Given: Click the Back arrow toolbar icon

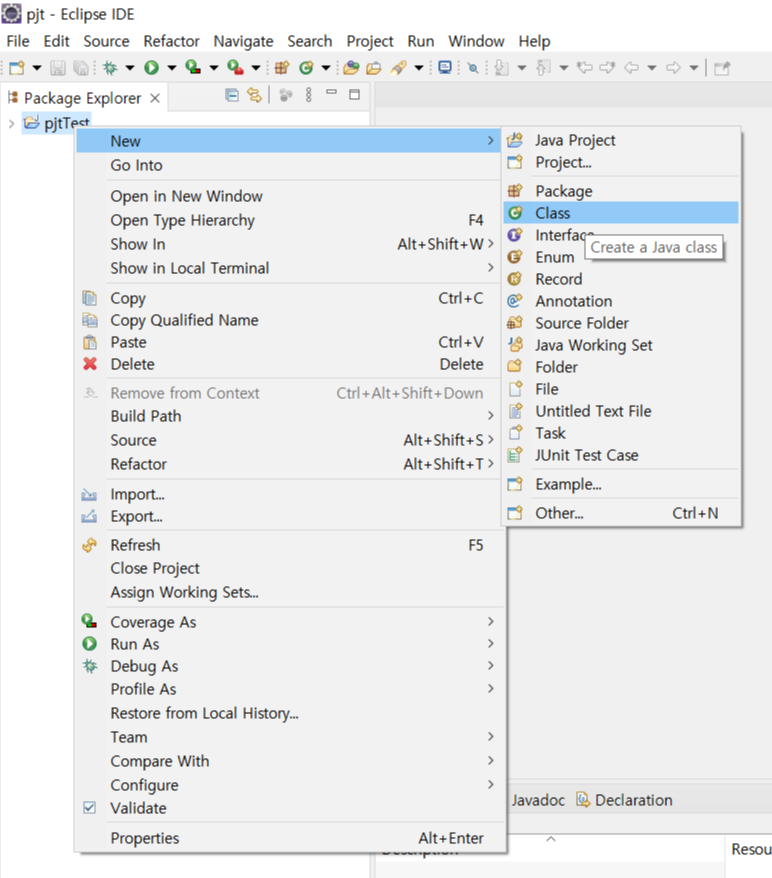Looking at the screenshot, I should coord(631,68).
